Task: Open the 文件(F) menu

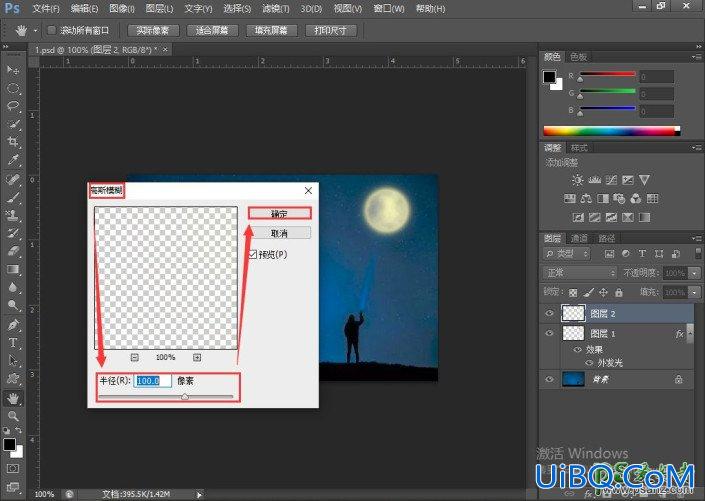Action: coord(46,9)
